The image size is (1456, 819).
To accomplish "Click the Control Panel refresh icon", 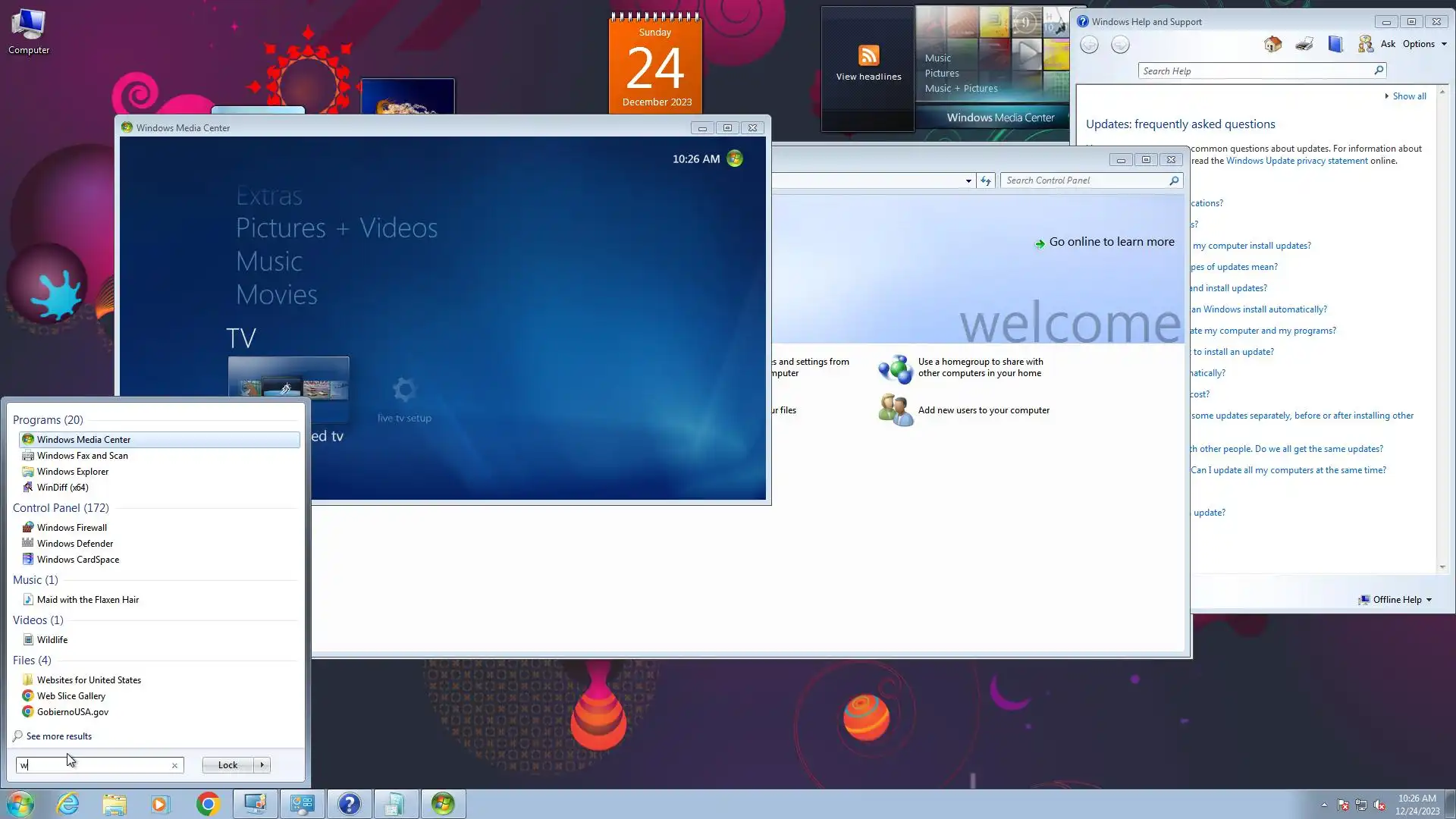I will pyautogui.click(x=985, y=180).
